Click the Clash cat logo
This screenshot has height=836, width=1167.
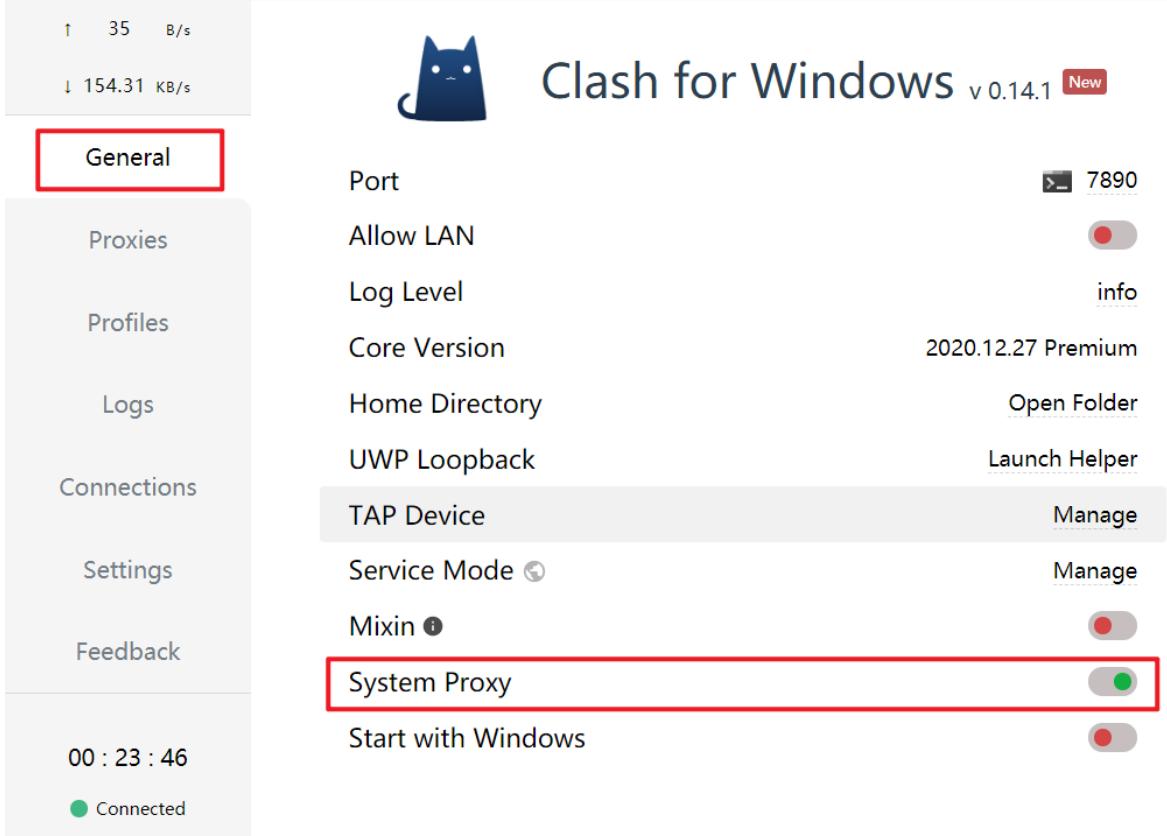443,78
